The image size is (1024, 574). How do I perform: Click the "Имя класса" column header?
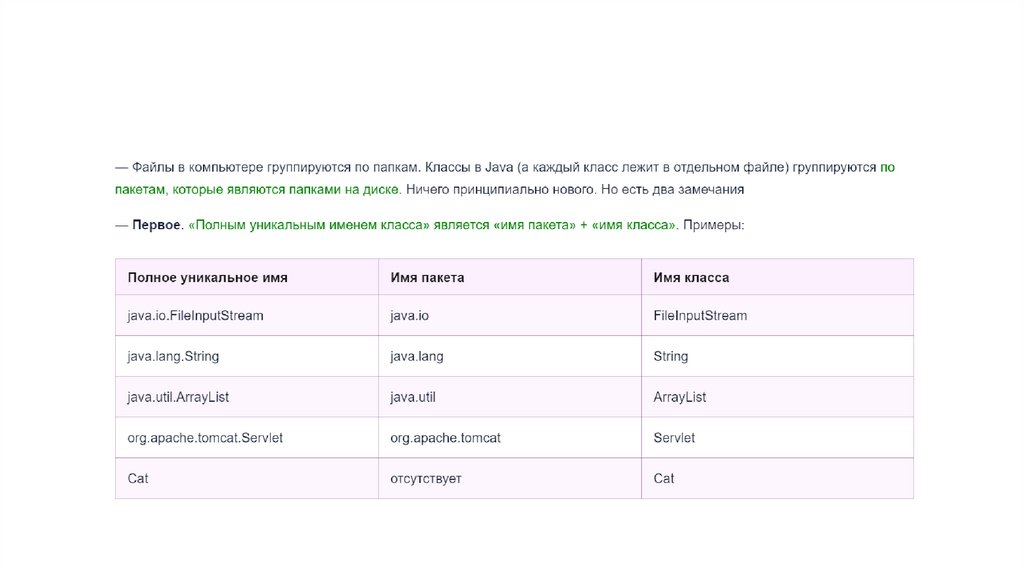pos(691,277)
